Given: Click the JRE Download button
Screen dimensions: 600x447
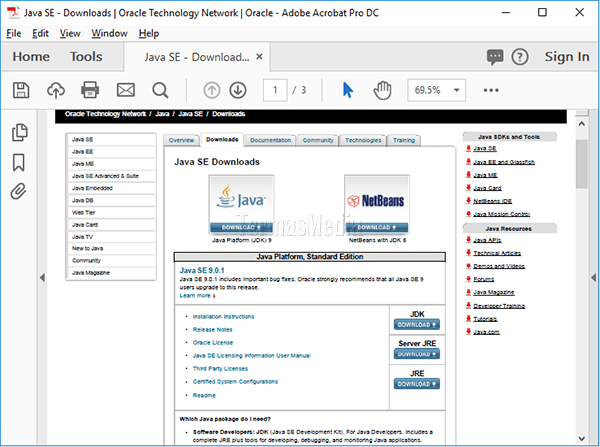Looking at the screenshot, I should click(417, 384).
